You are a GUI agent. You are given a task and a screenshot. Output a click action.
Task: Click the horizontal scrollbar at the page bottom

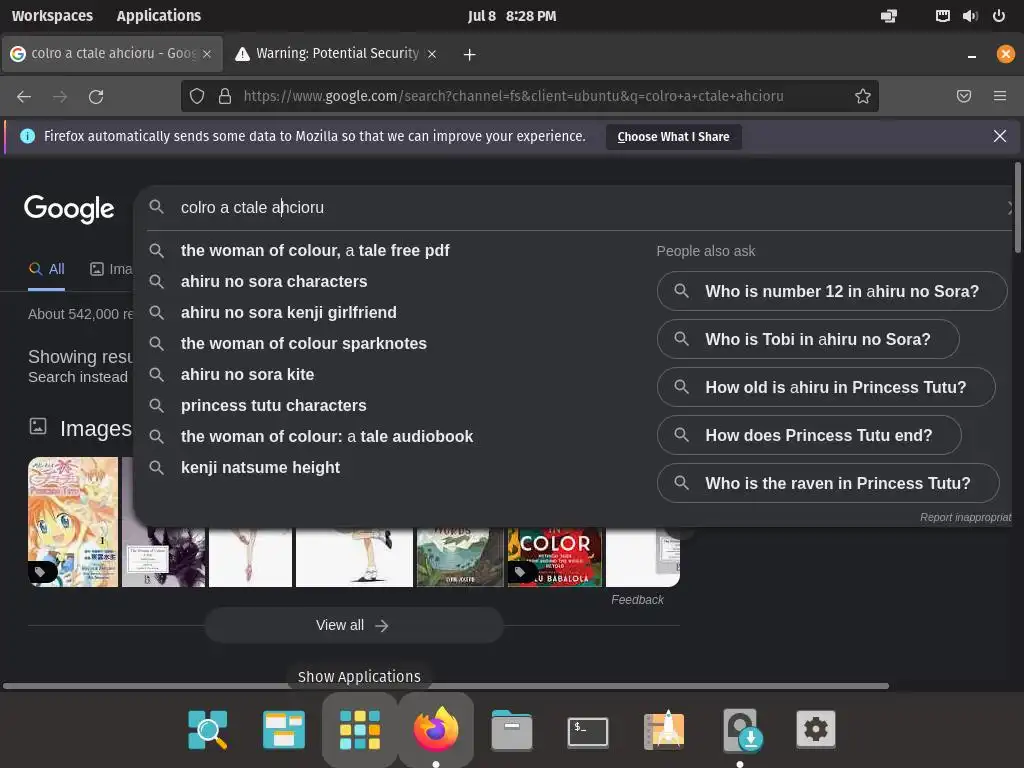pyautogui.click(x=445, y=686)
